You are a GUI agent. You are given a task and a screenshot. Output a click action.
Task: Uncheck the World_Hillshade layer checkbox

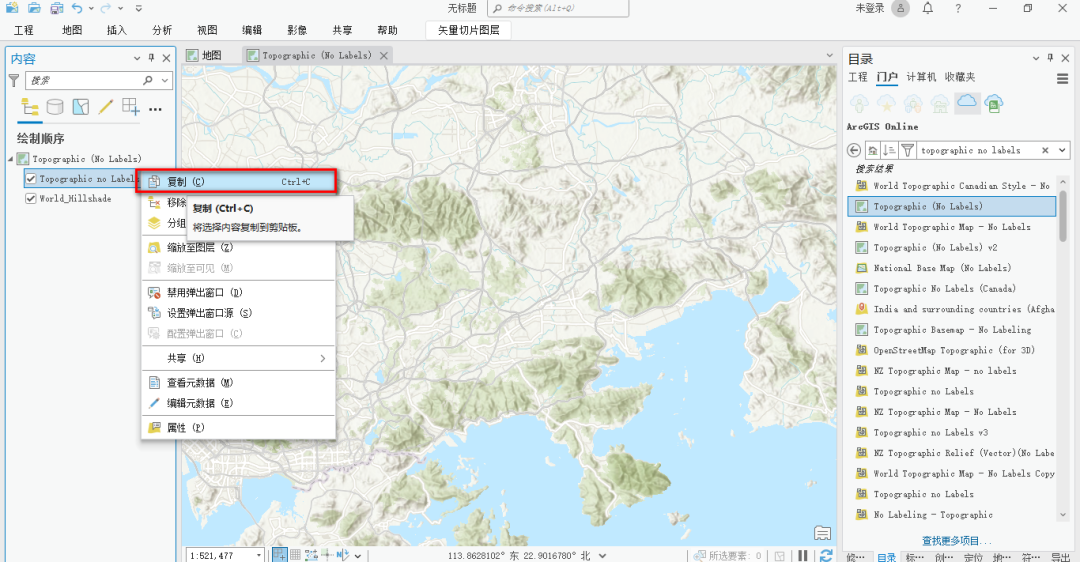(x=31, y=199)
